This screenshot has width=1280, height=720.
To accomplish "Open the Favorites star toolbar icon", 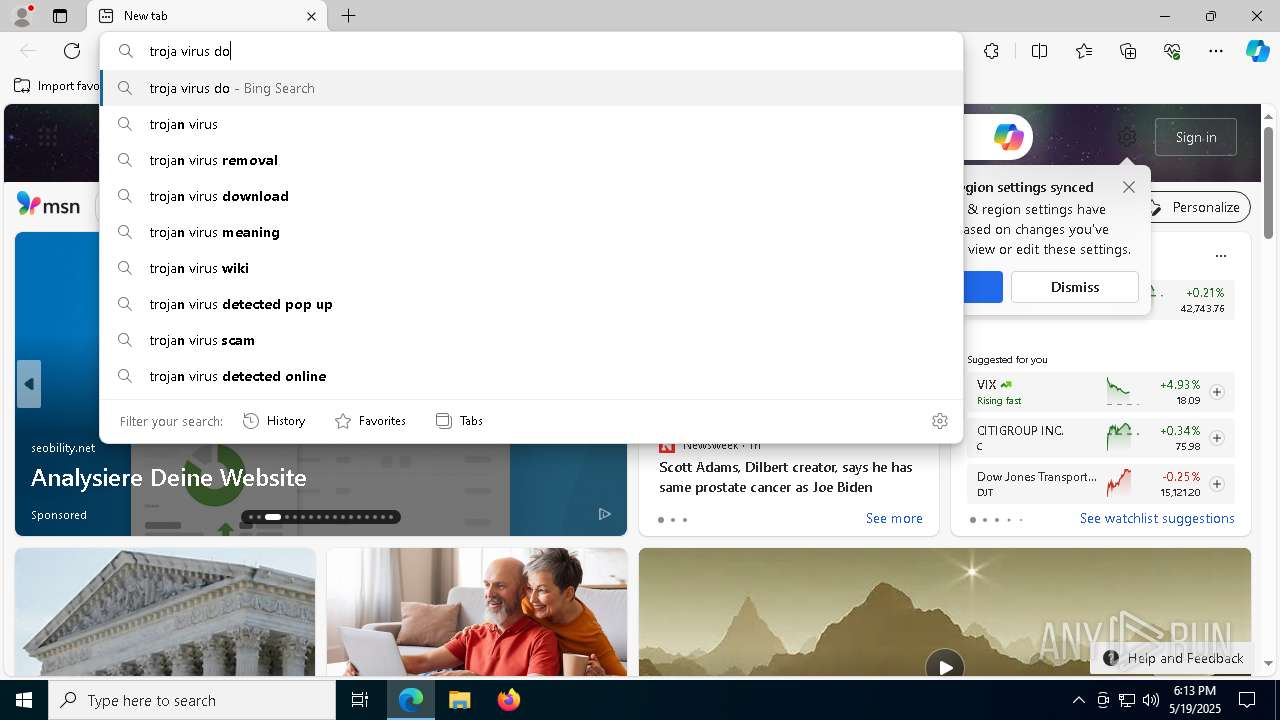I will pos(1084,51).
